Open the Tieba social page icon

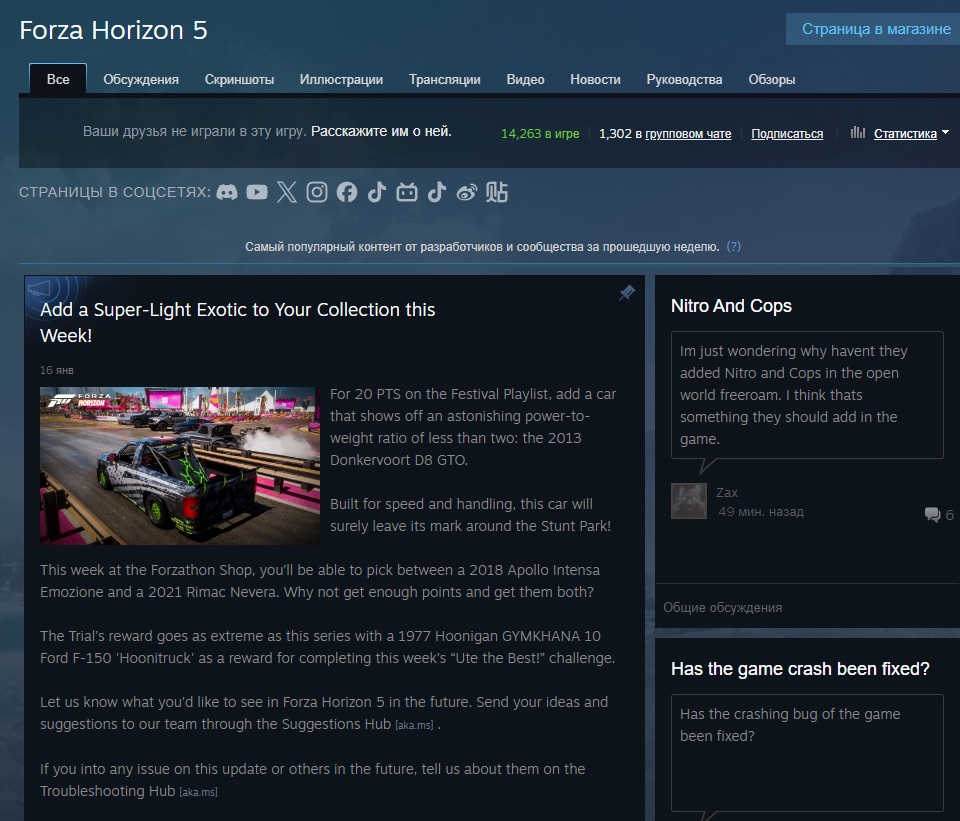(497, 192)
